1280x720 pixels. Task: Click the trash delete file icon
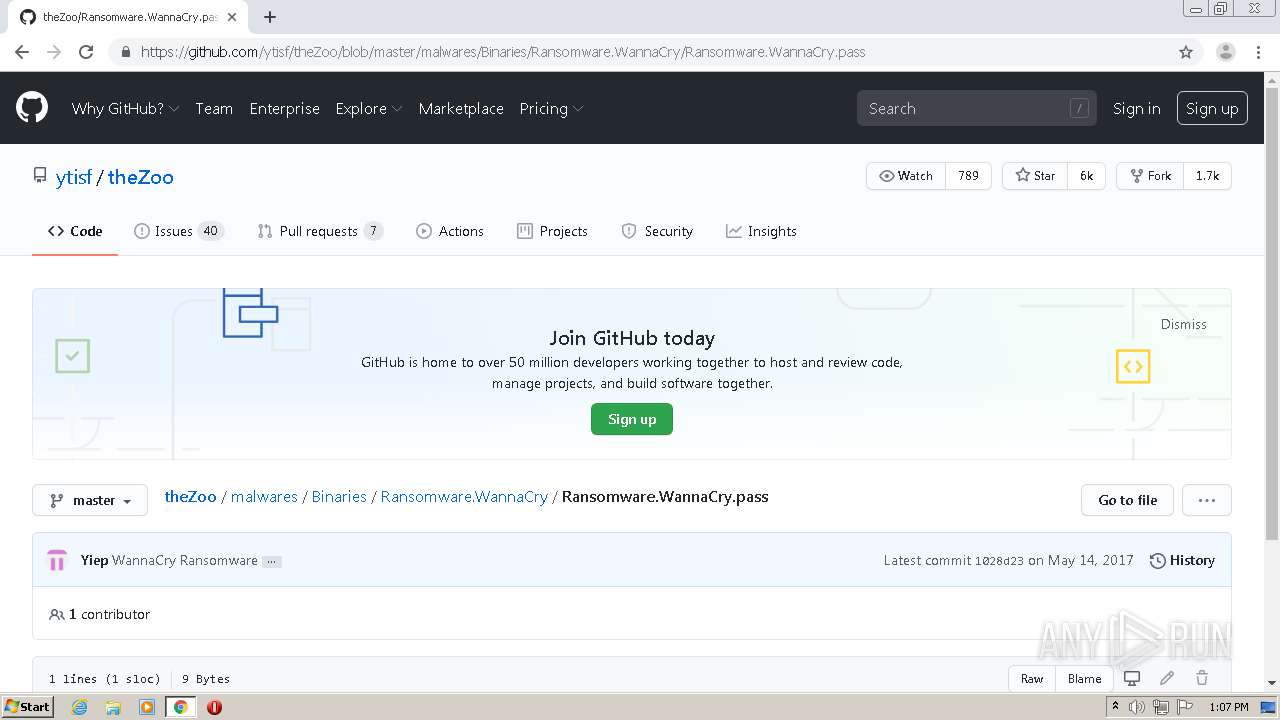pos(1202,678)
